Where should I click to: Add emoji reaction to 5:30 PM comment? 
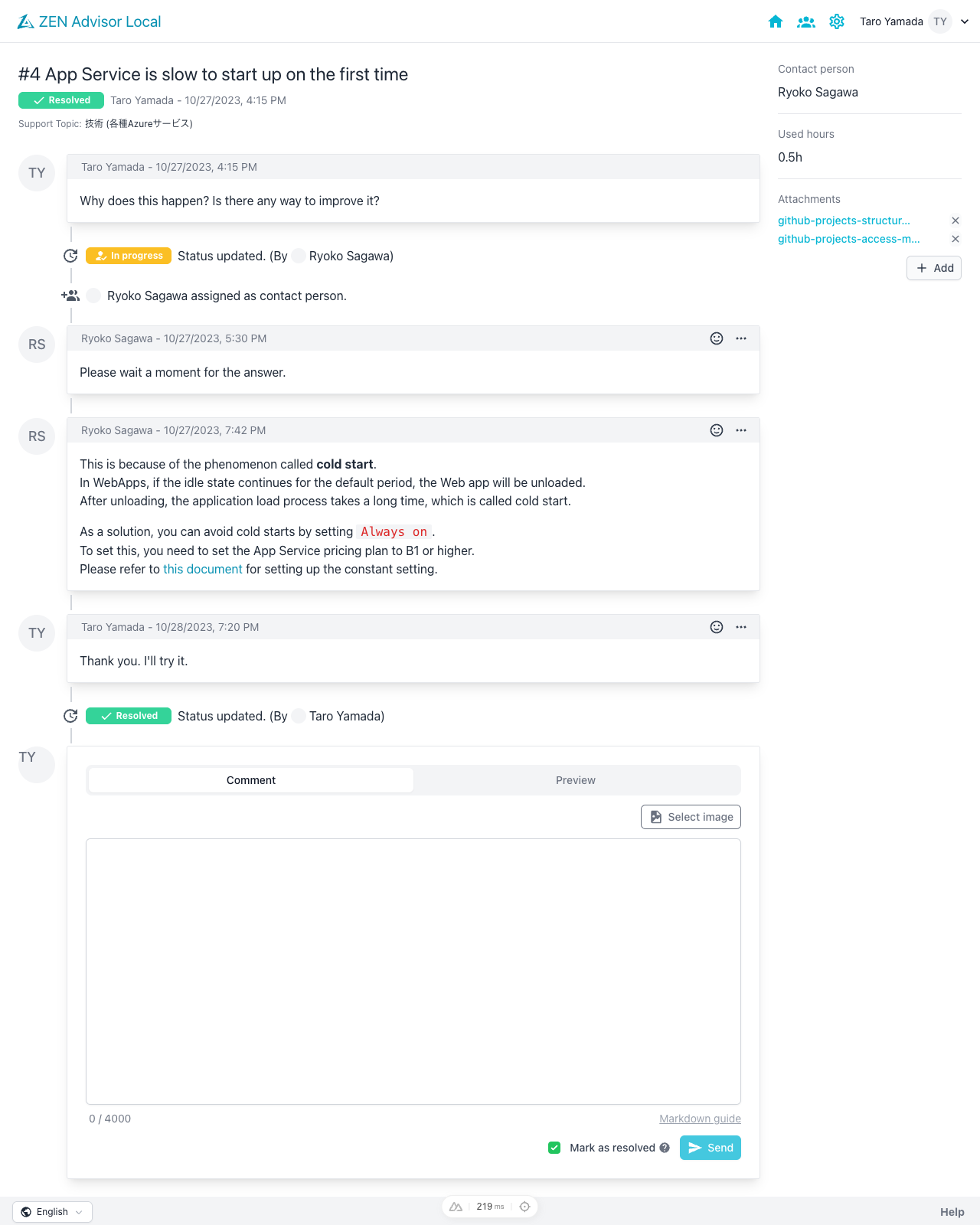click(717, 338)
